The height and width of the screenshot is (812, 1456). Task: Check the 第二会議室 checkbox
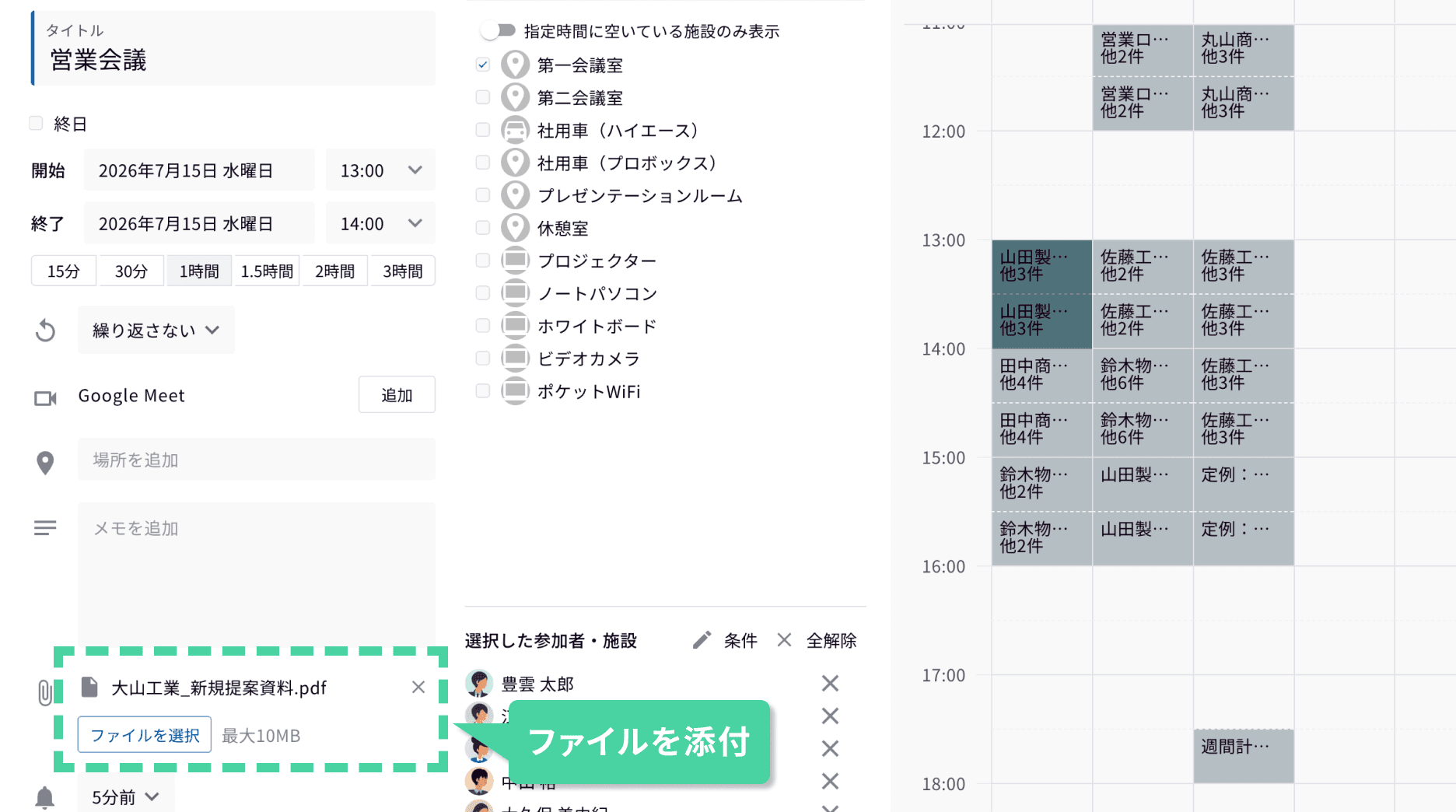pyautogui.click(x=483, y=97)
